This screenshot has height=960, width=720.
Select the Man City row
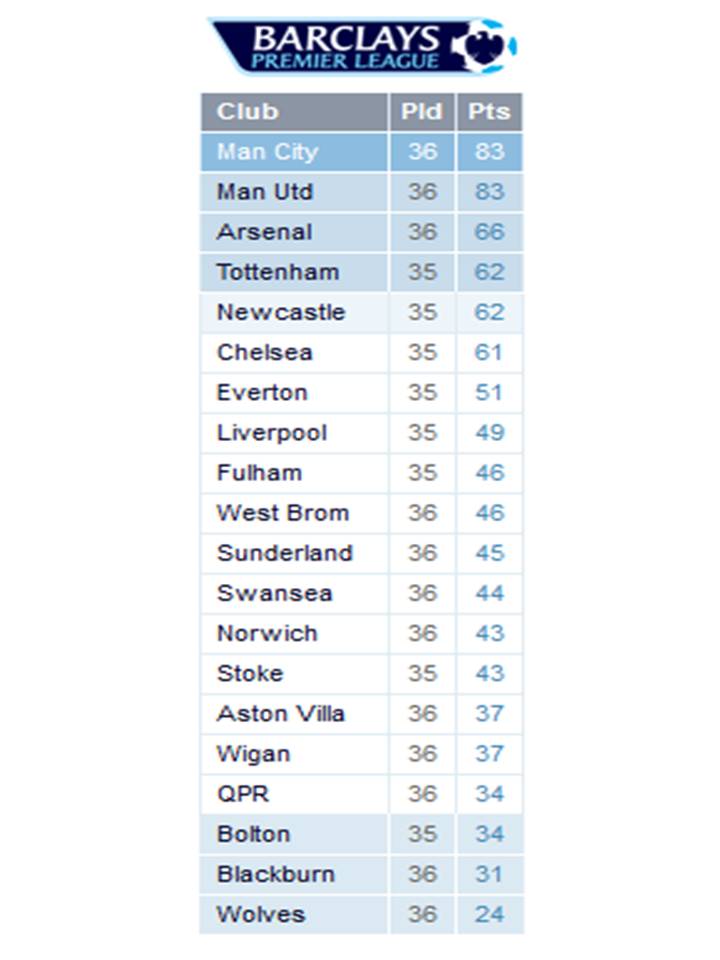coord(267,152)
